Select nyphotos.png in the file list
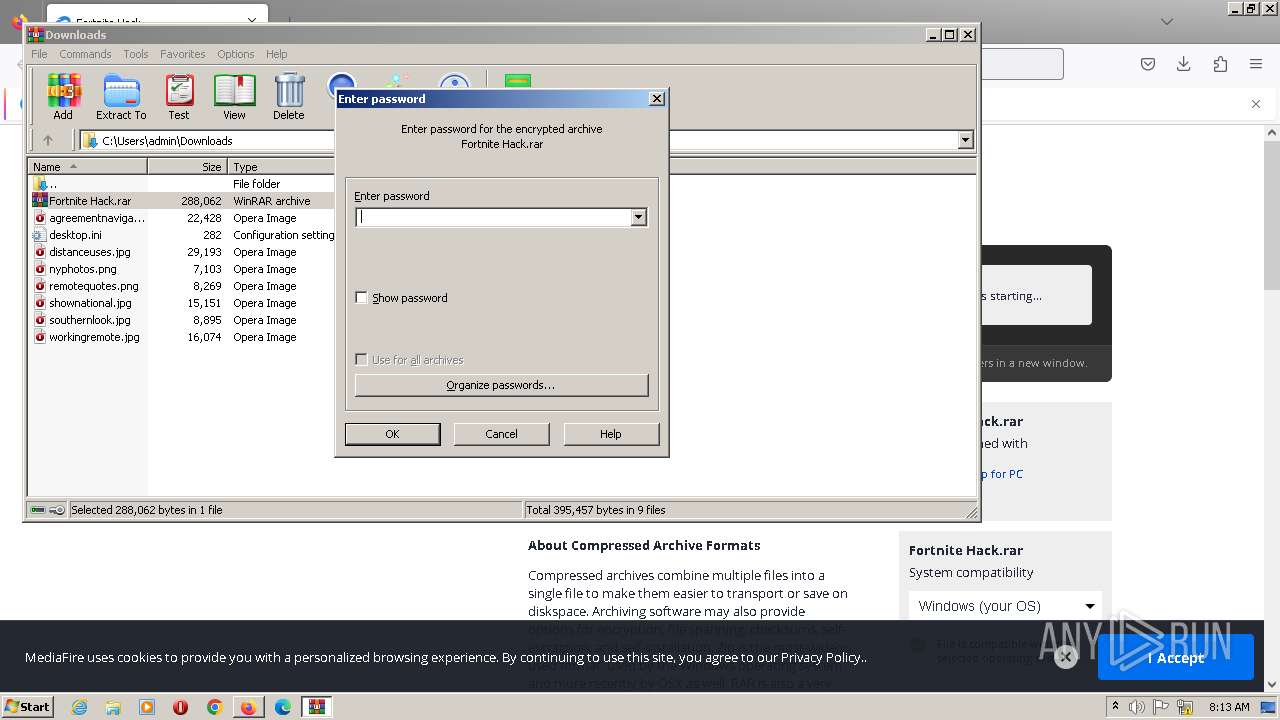The width and height of the screenshot is (1280, 720). (82, 269)
